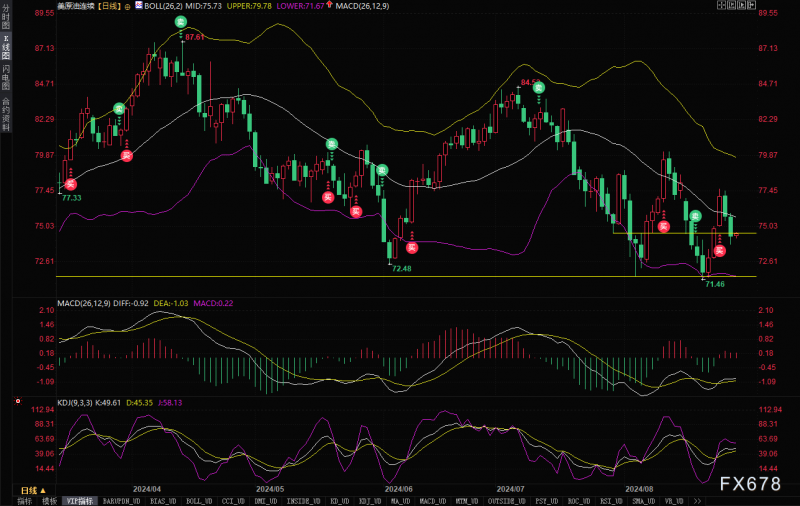This screenshot has width=800, height=506.
Task: Click the green sell marker near 87.61
Action: pyautogui.click(x=181, y=21)
